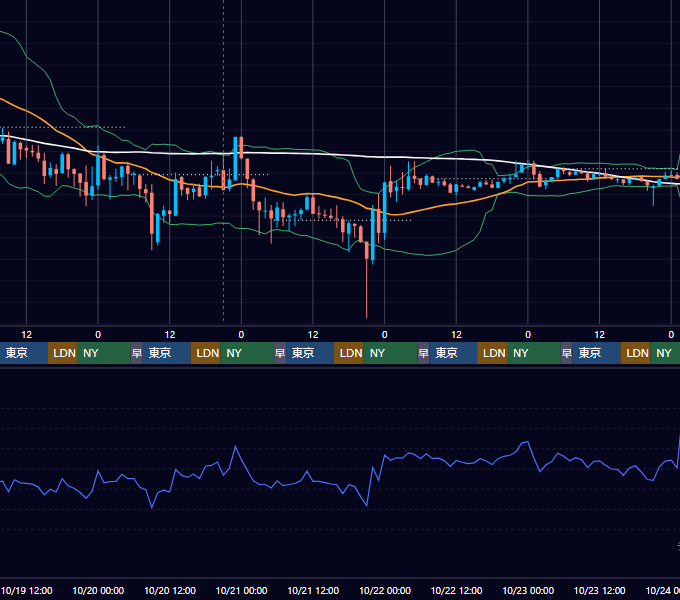Click the 東京 session block on 10/22
Viewport: 680px width, 600px height.
tap(453, 353)
